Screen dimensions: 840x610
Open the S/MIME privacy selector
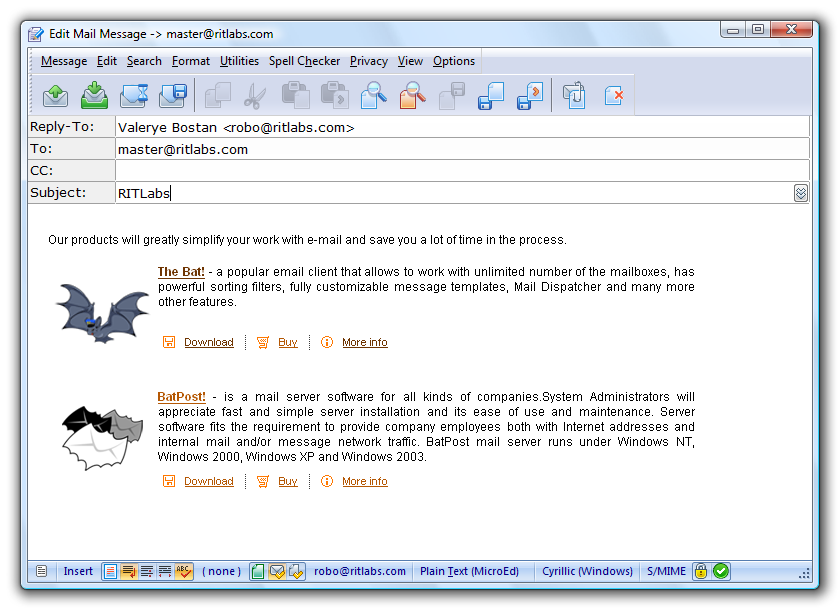click(666, 571)
